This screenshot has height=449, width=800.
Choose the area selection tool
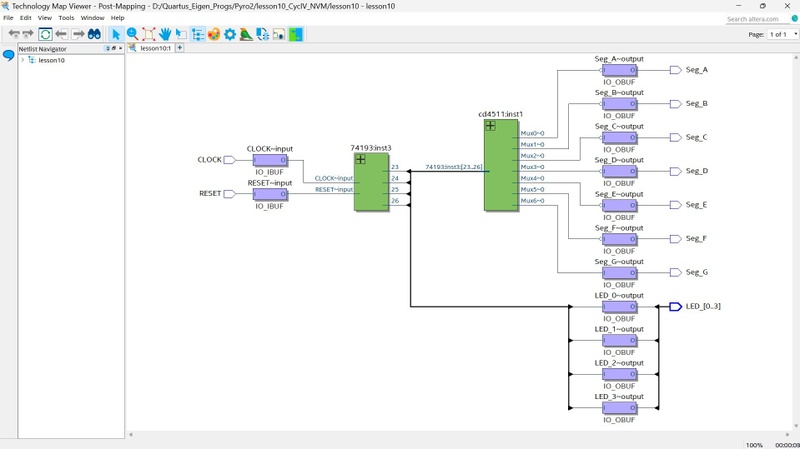[181, 34]
